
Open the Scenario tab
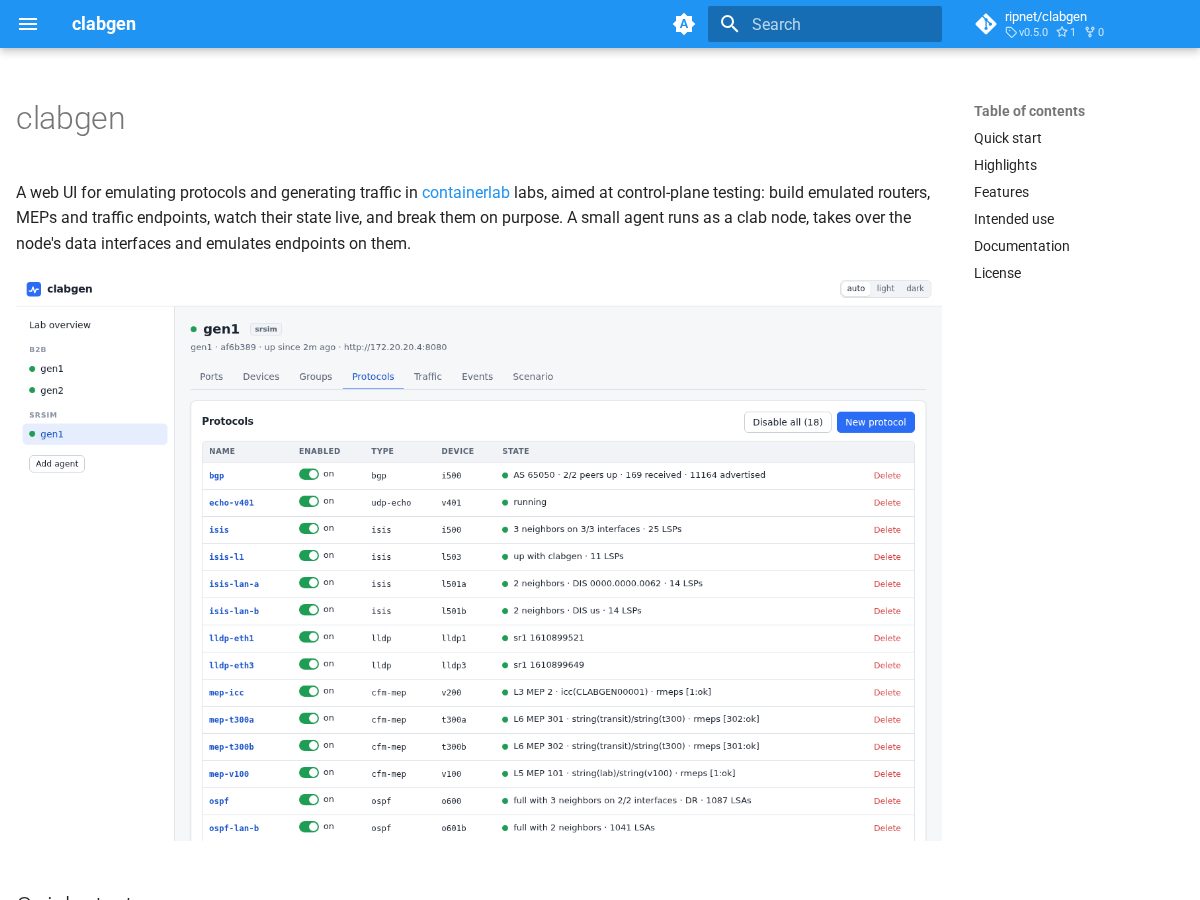click(x=533, y=377)
